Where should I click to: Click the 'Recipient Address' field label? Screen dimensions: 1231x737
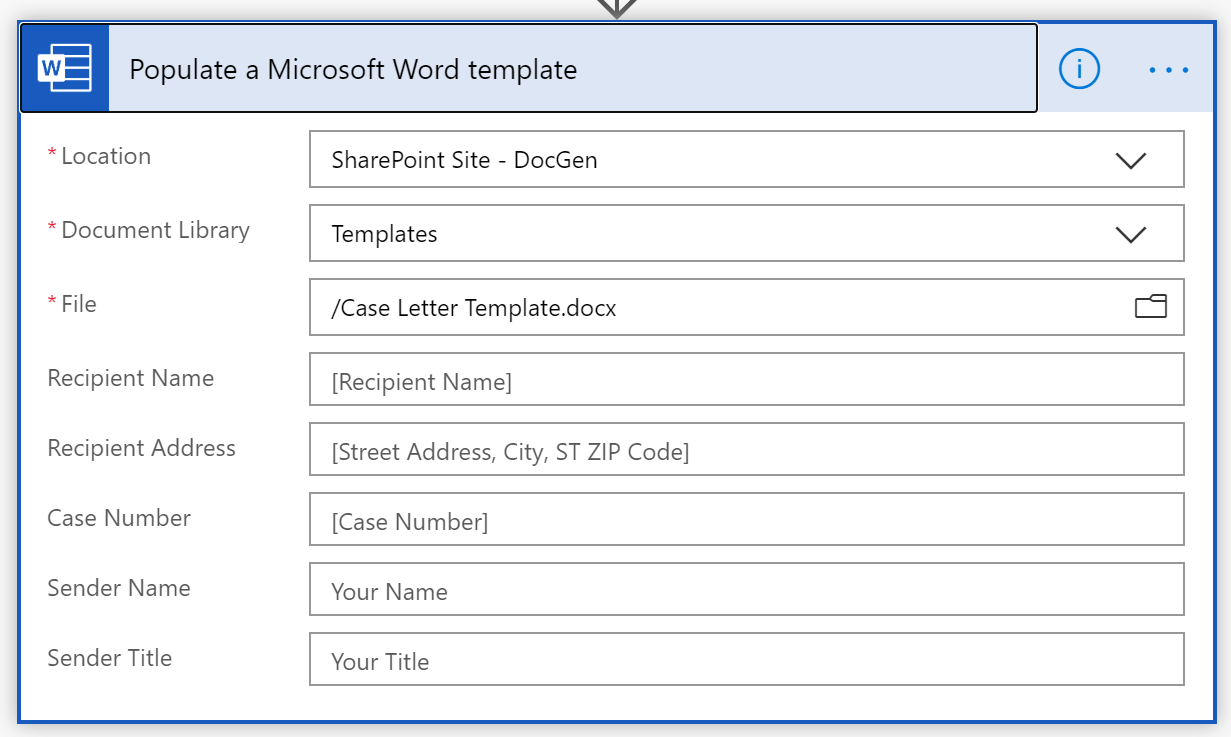click(x=142, y=448)
